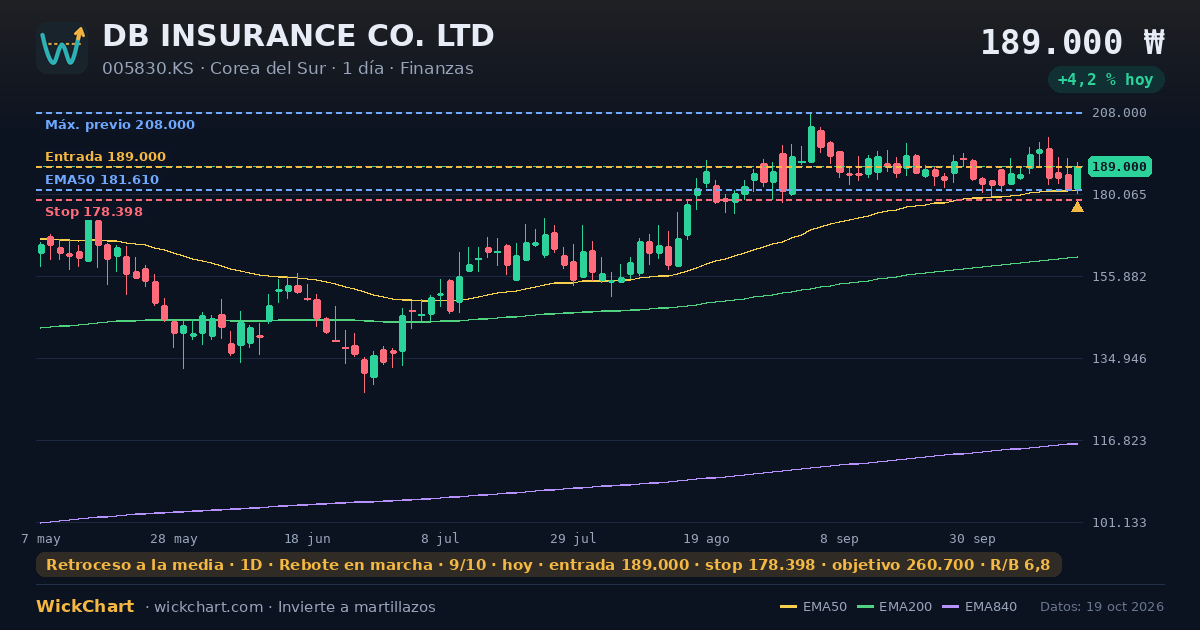This screenshot has width=1200, height=630.
Task: Click the EMA840 legend label
Action: [992, 607]
